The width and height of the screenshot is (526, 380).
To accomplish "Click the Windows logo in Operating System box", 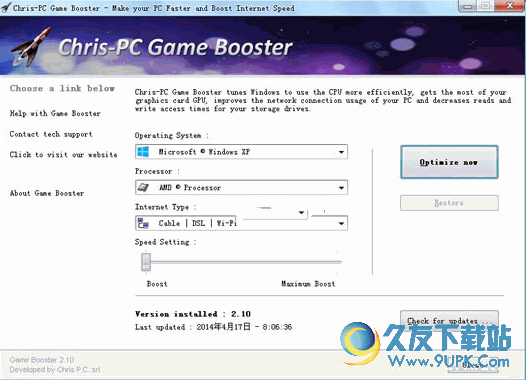I will click(143, 152).
